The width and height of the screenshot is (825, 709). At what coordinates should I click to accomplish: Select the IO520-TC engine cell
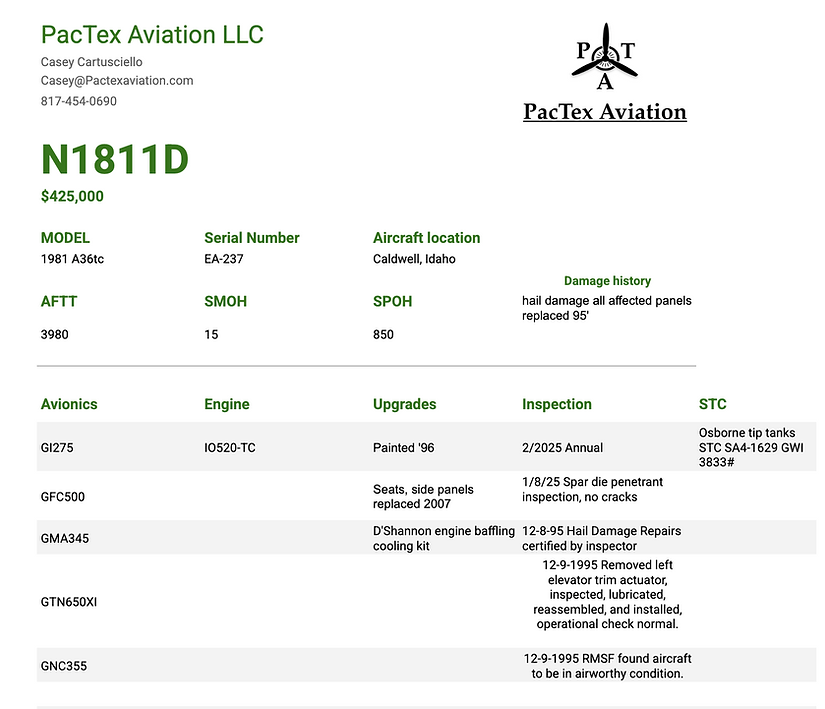point(230,448)
